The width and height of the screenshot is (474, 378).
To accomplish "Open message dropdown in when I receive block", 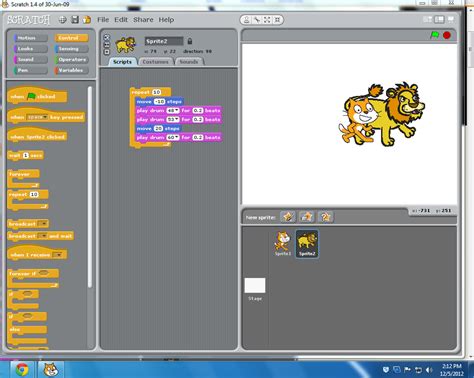I will pyautogui.click(x=58, y=255).
